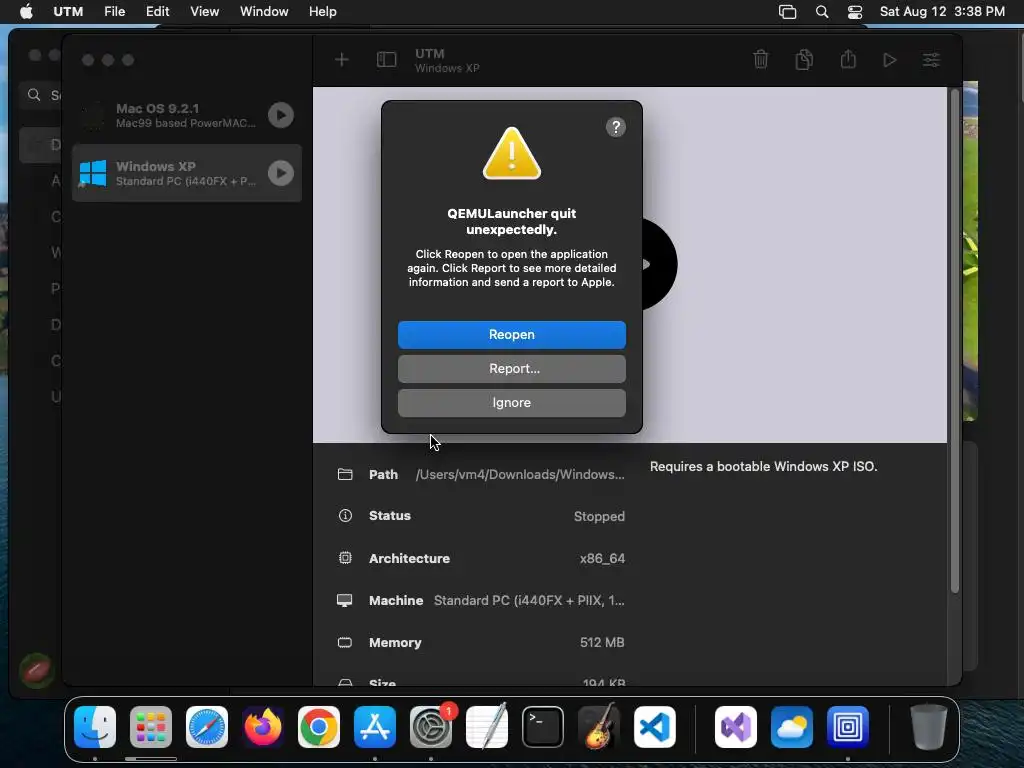Click the Stopped status value
Screen dimensions: 1024x768
tap(599, 516)
